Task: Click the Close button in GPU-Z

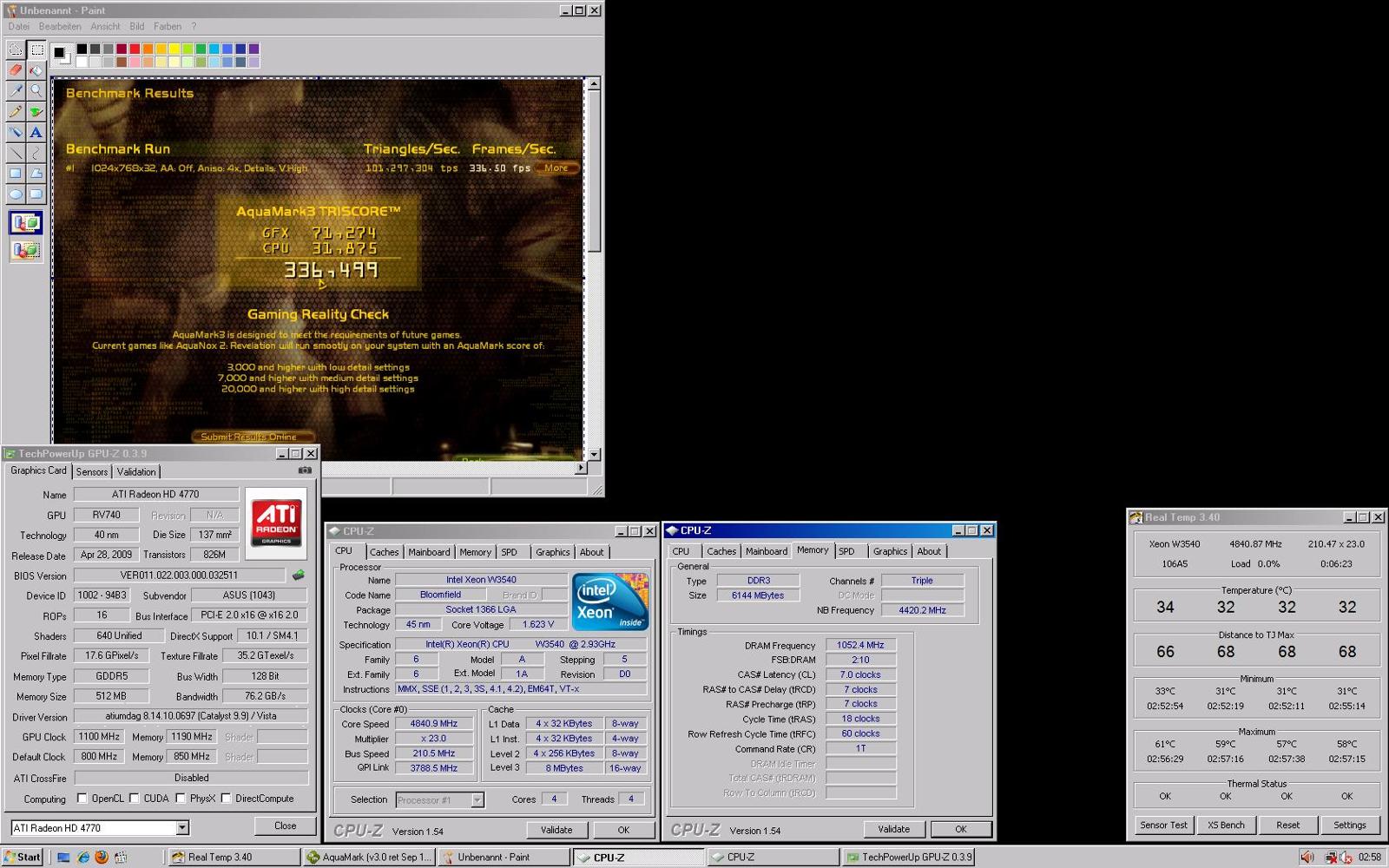Action: (x=286, y=825)
